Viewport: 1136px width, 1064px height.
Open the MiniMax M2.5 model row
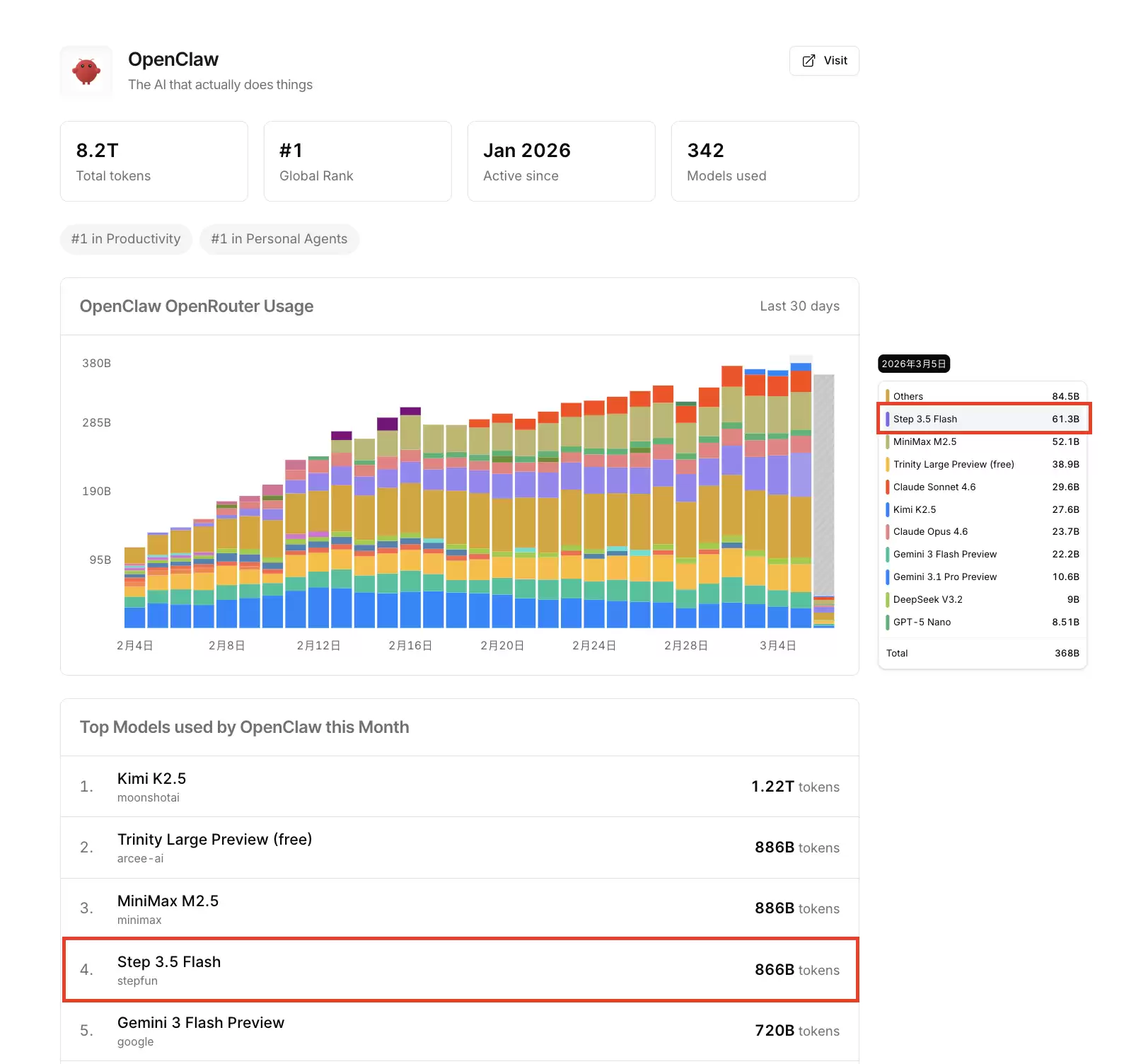459,908
